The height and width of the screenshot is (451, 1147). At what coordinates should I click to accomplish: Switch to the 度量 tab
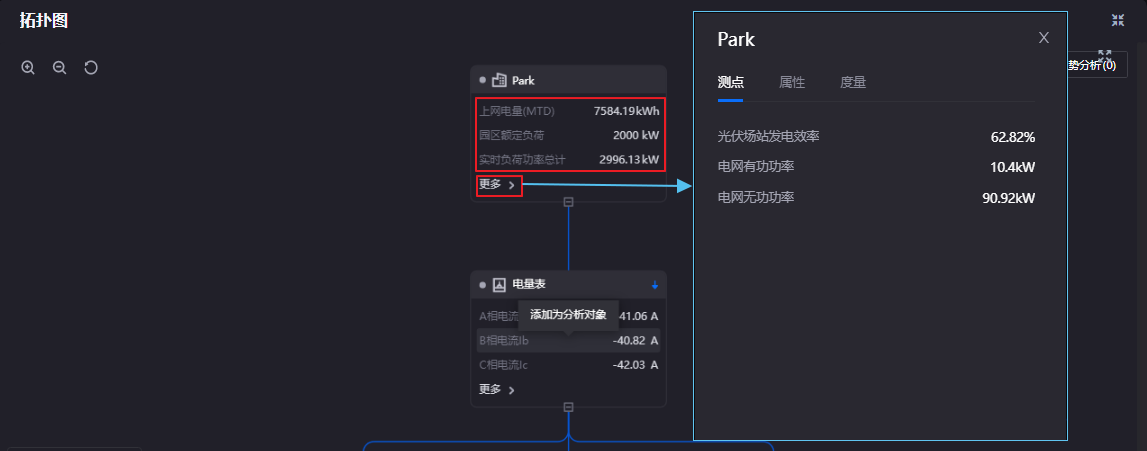click(x=852, y=82)
